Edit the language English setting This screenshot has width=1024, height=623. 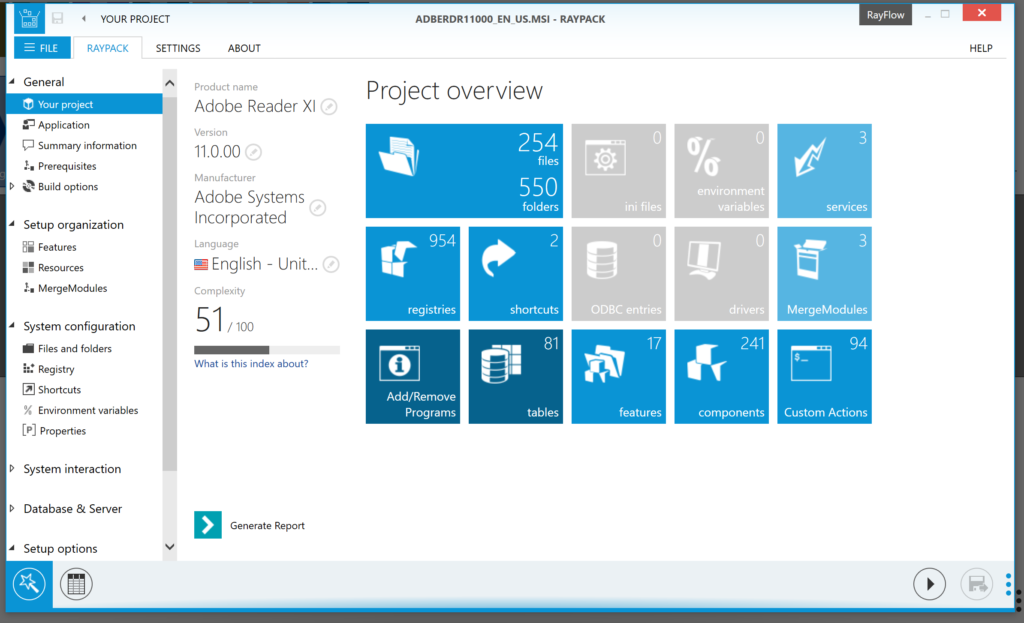[331, 264]
